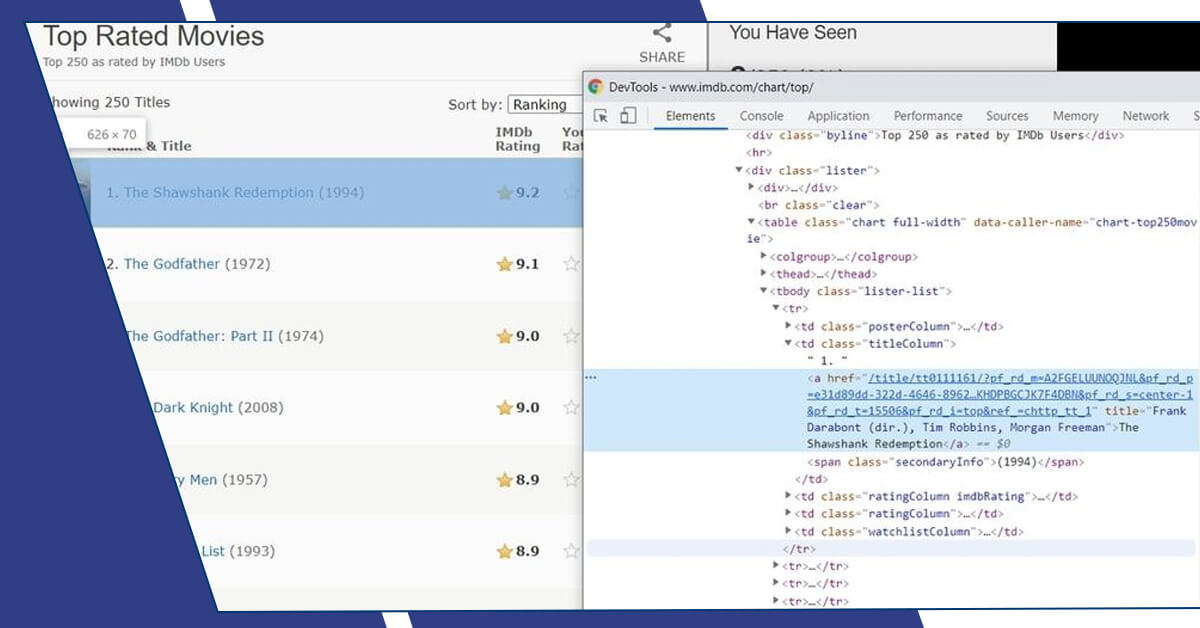Collapse the td class="titleColumn" node
The height and width of the screenshot is (628, 1200).
789,344
